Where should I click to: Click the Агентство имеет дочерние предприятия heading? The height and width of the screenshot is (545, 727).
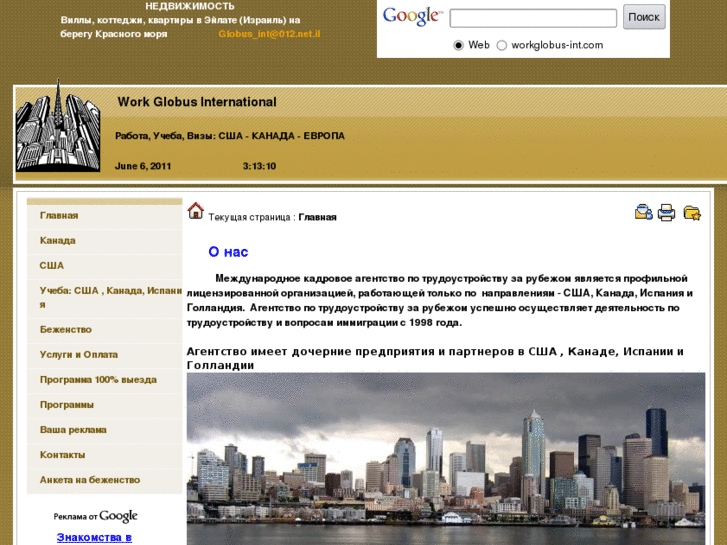(435, 358)
